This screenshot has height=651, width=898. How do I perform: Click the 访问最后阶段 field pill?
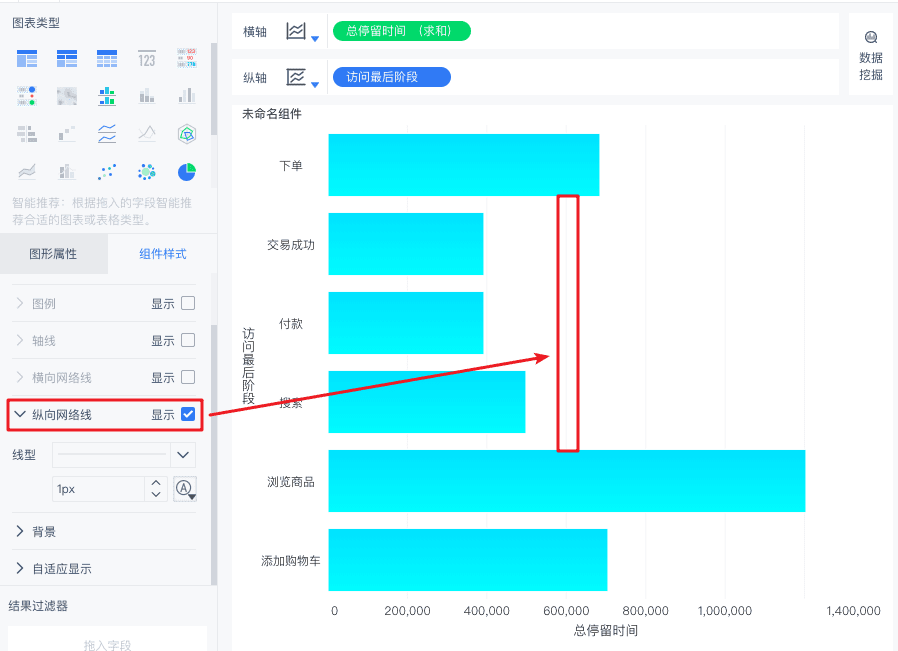pyautogui.click(x=392, y=77)
